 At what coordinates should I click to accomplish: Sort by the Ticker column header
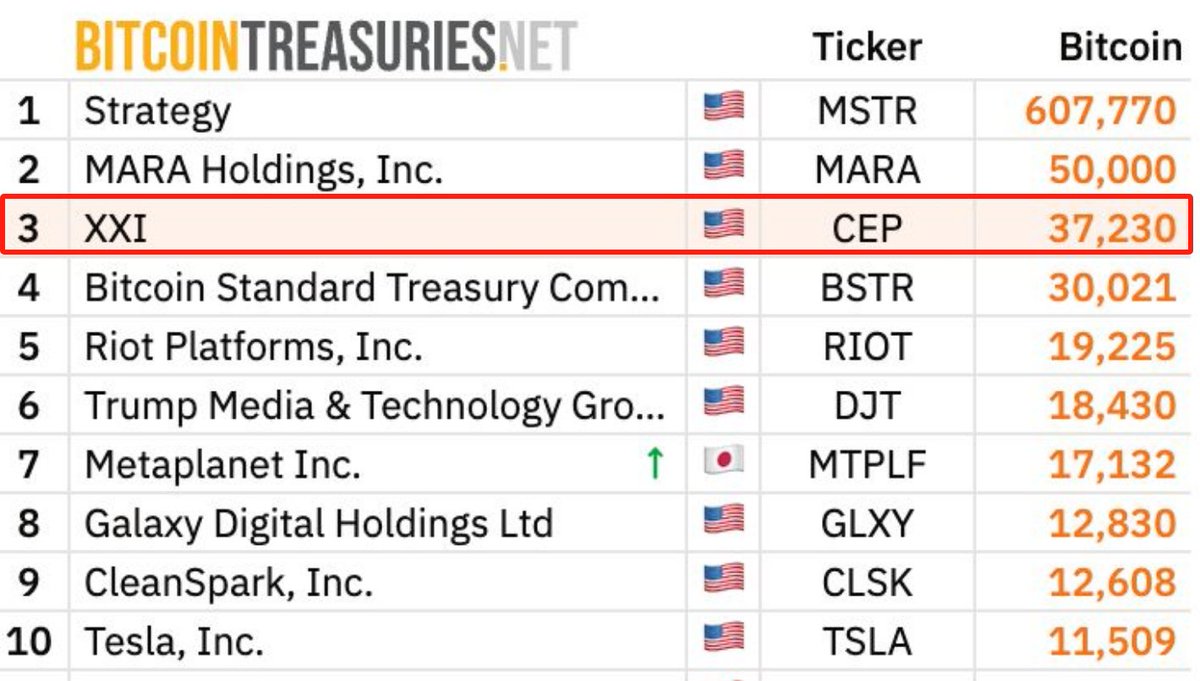coord(867,47)
